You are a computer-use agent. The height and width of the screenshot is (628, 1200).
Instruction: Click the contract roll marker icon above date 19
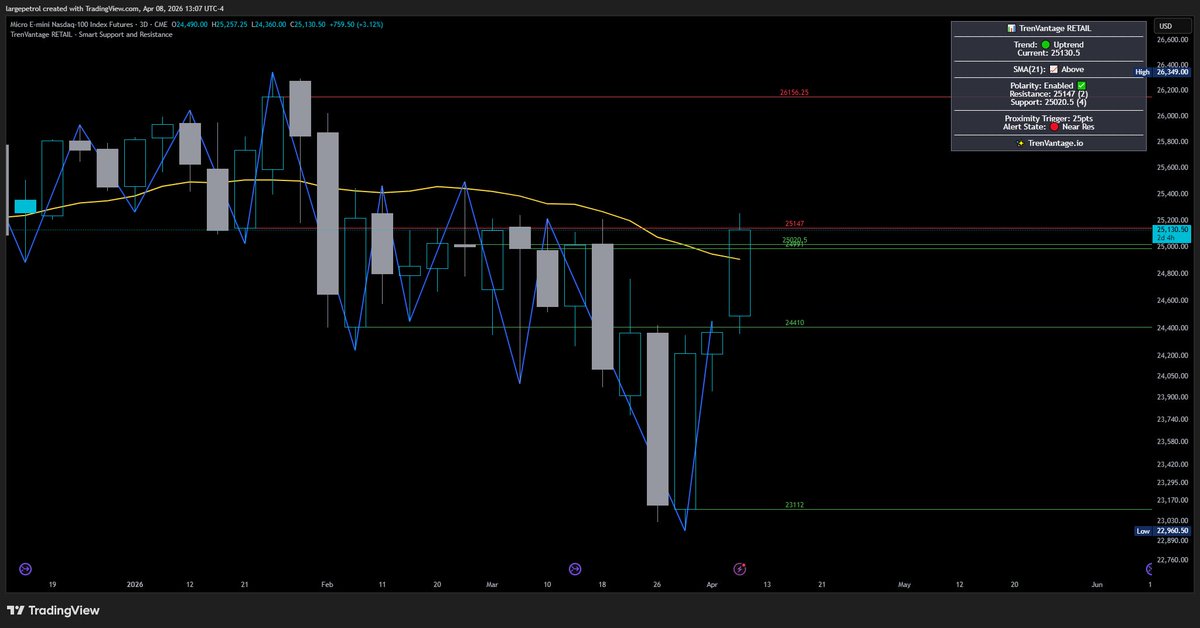(x=25, y=569)
